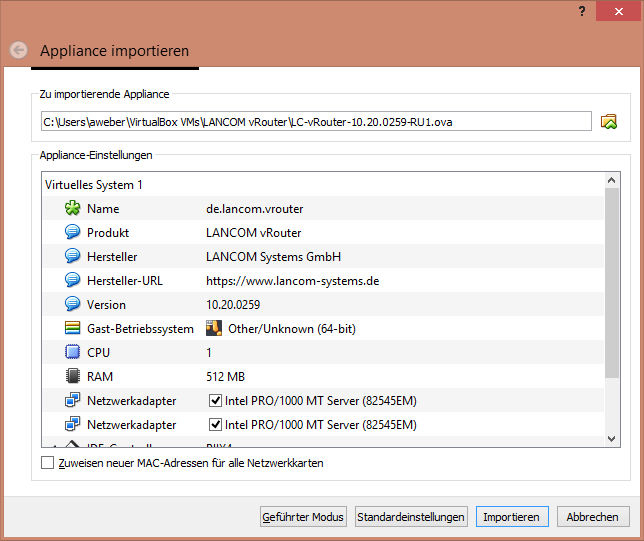Image resolution: width=644 pixels, height=541 pixels.
Task: Click the help question mark in title bar
Action: point(582,12)
